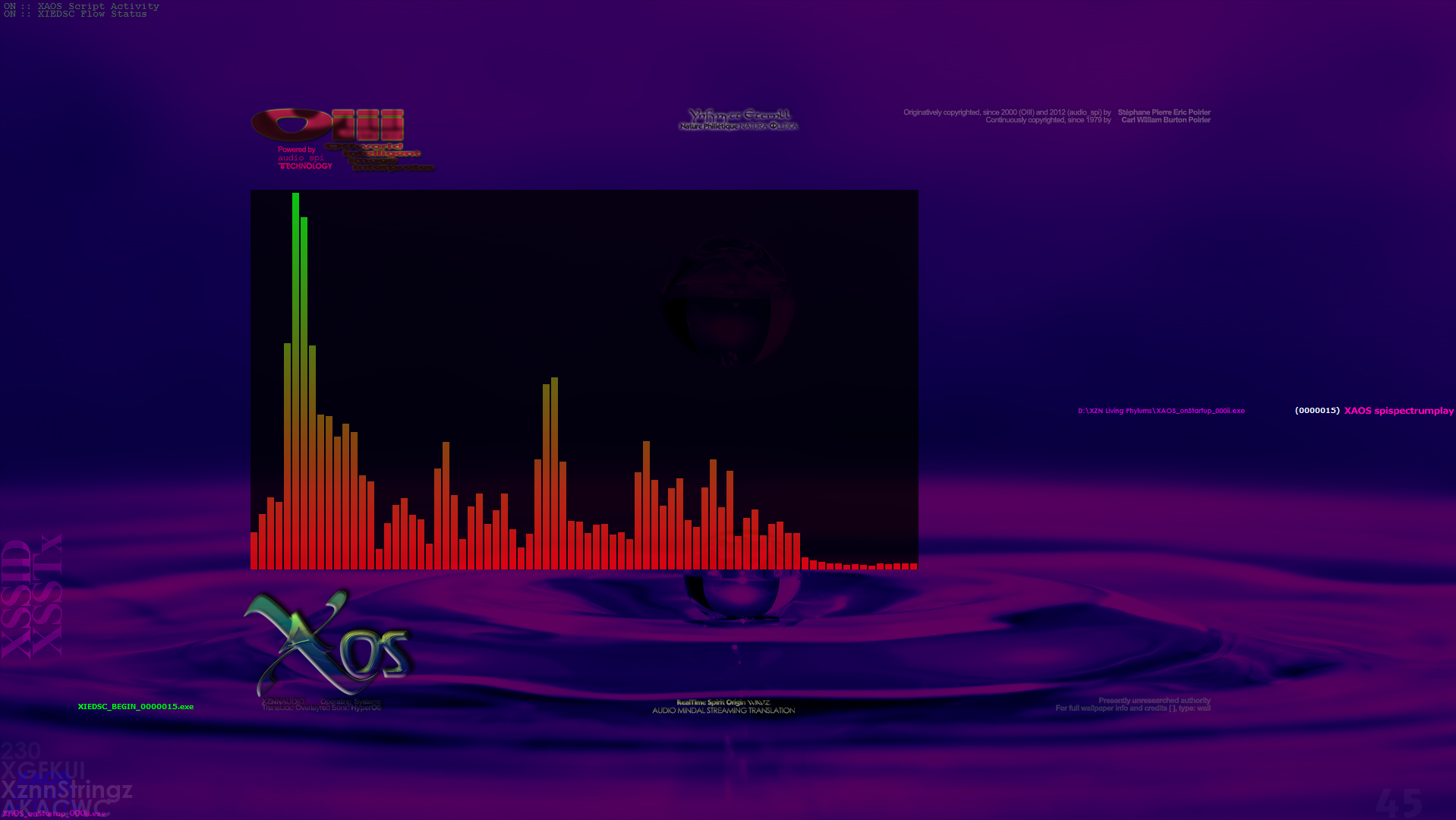Click XAOS_onStartup_000ii.exe in the bottom-left corner

(54, 814)
